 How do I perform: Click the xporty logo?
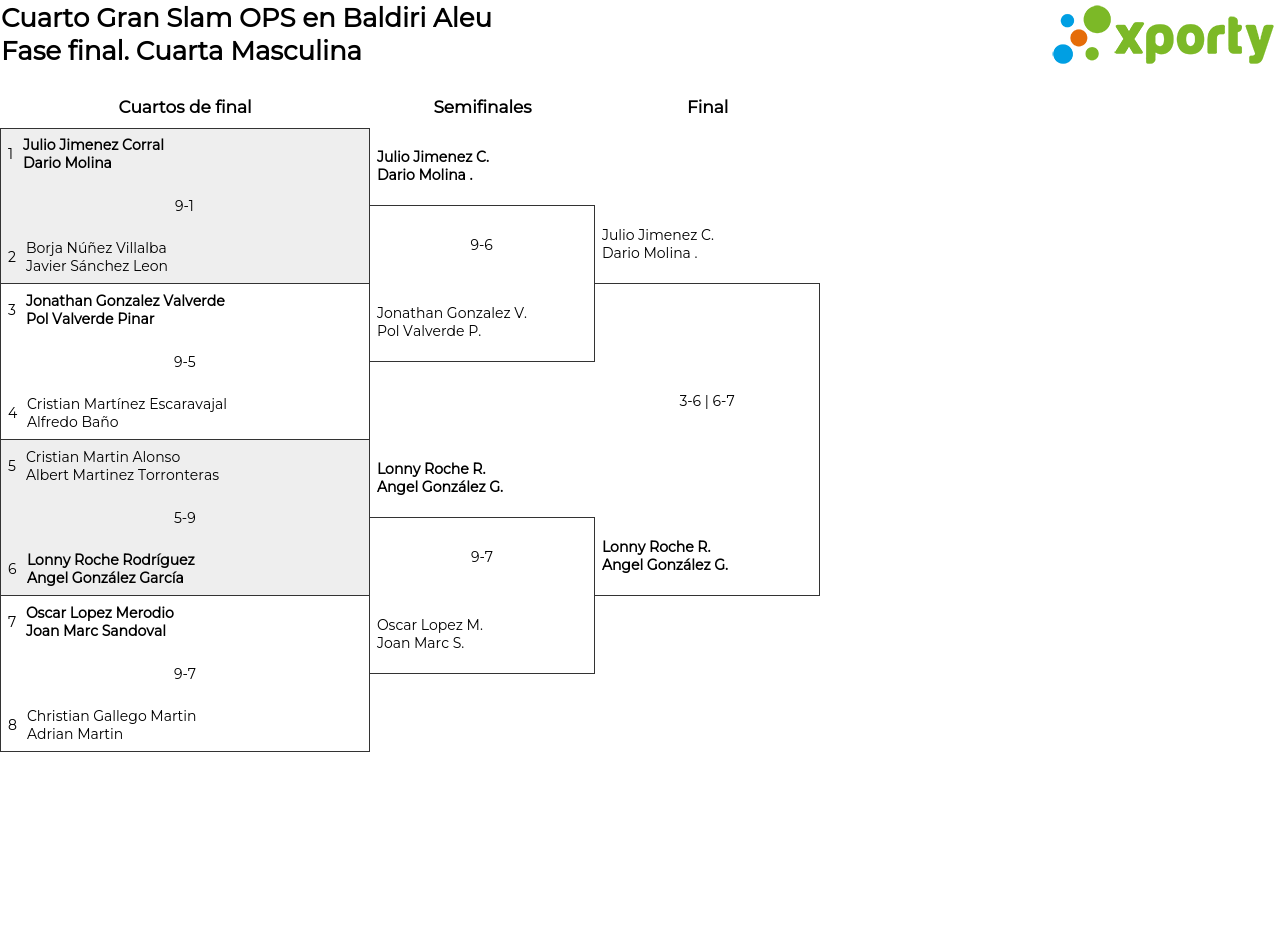(1162, 36)
